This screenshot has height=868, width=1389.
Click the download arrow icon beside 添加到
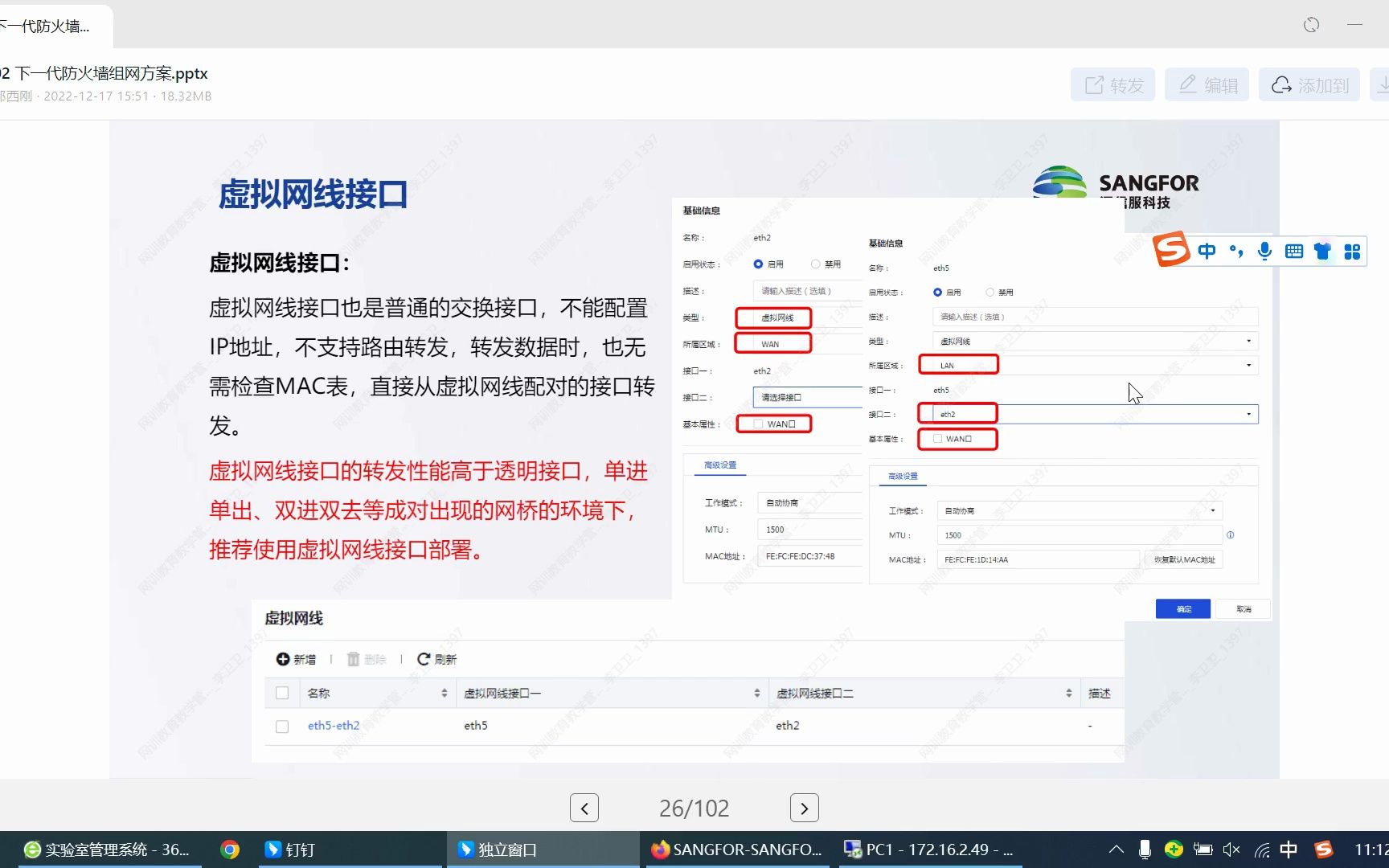[x=1381, y=84]
